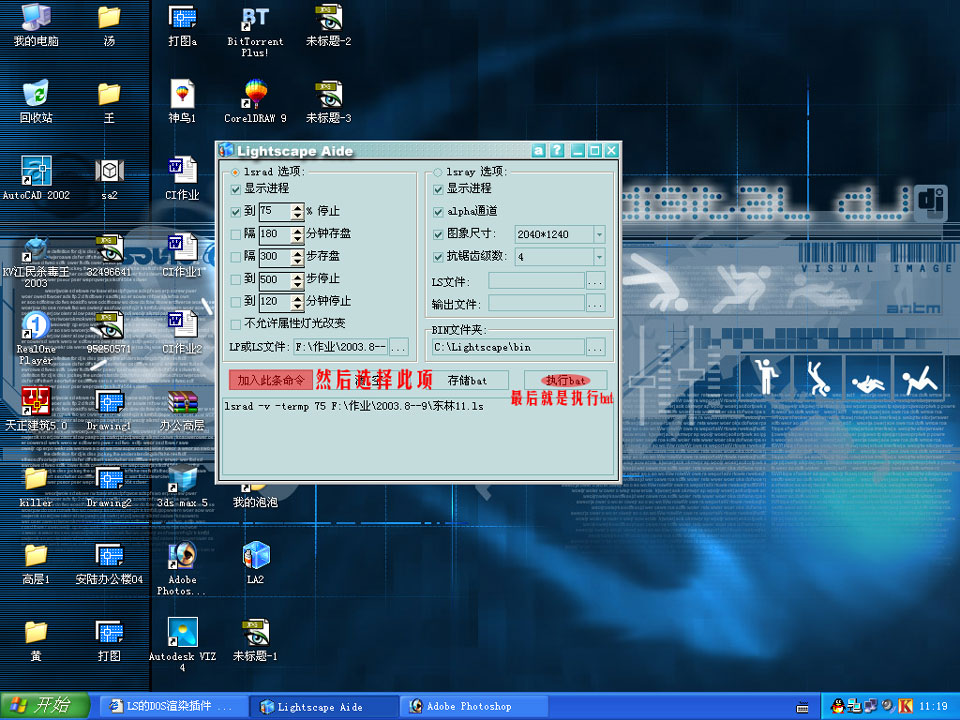Select the 'lsrad -v -termp 75' command line text

(x=354, y=406)
